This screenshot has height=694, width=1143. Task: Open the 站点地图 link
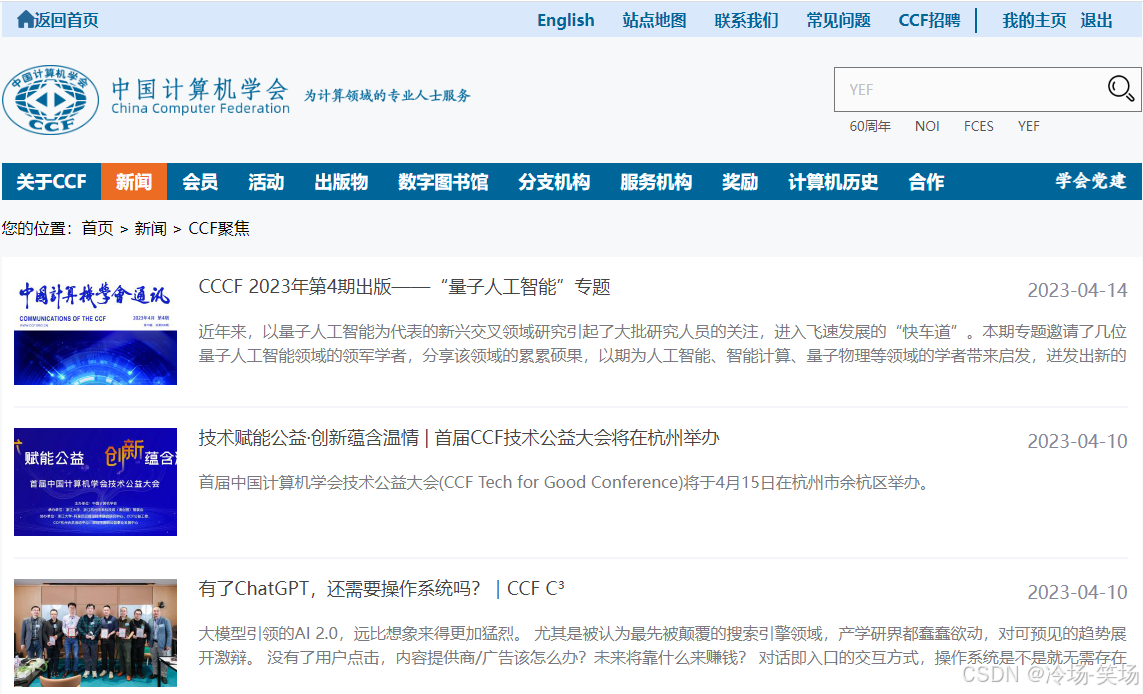[x=654, y=20]
